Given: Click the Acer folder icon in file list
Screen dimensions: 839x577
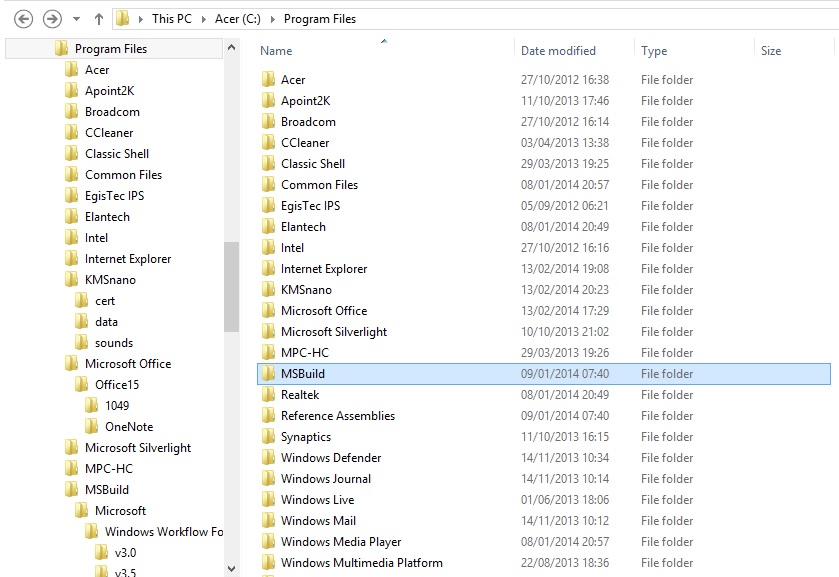Looking at the screenshot, I should (x=269, y=80).
